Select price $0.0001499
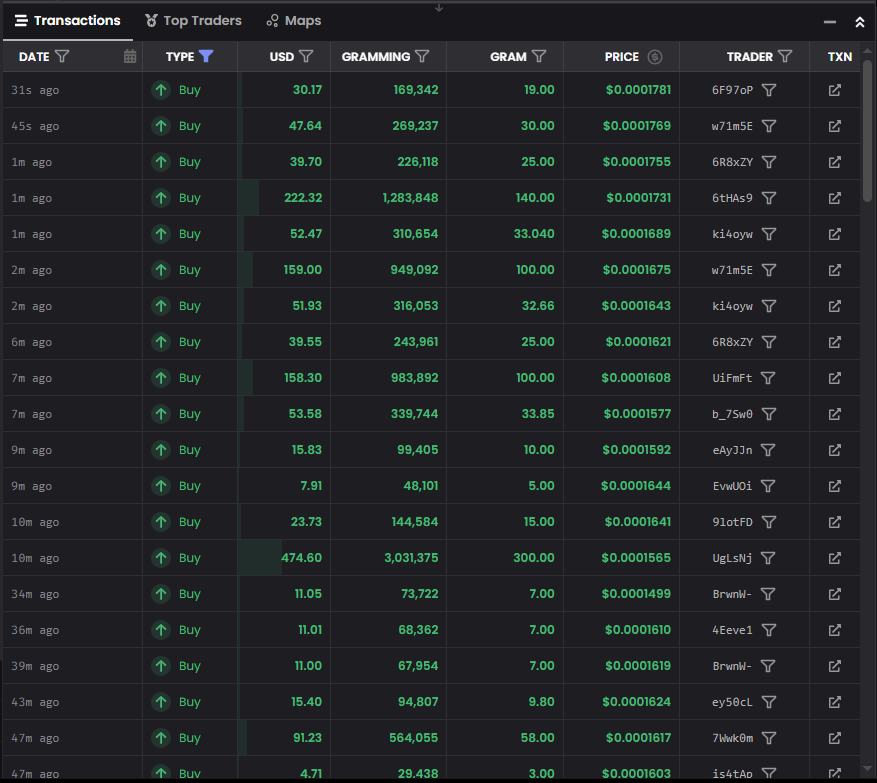 (x=636, y=594)
